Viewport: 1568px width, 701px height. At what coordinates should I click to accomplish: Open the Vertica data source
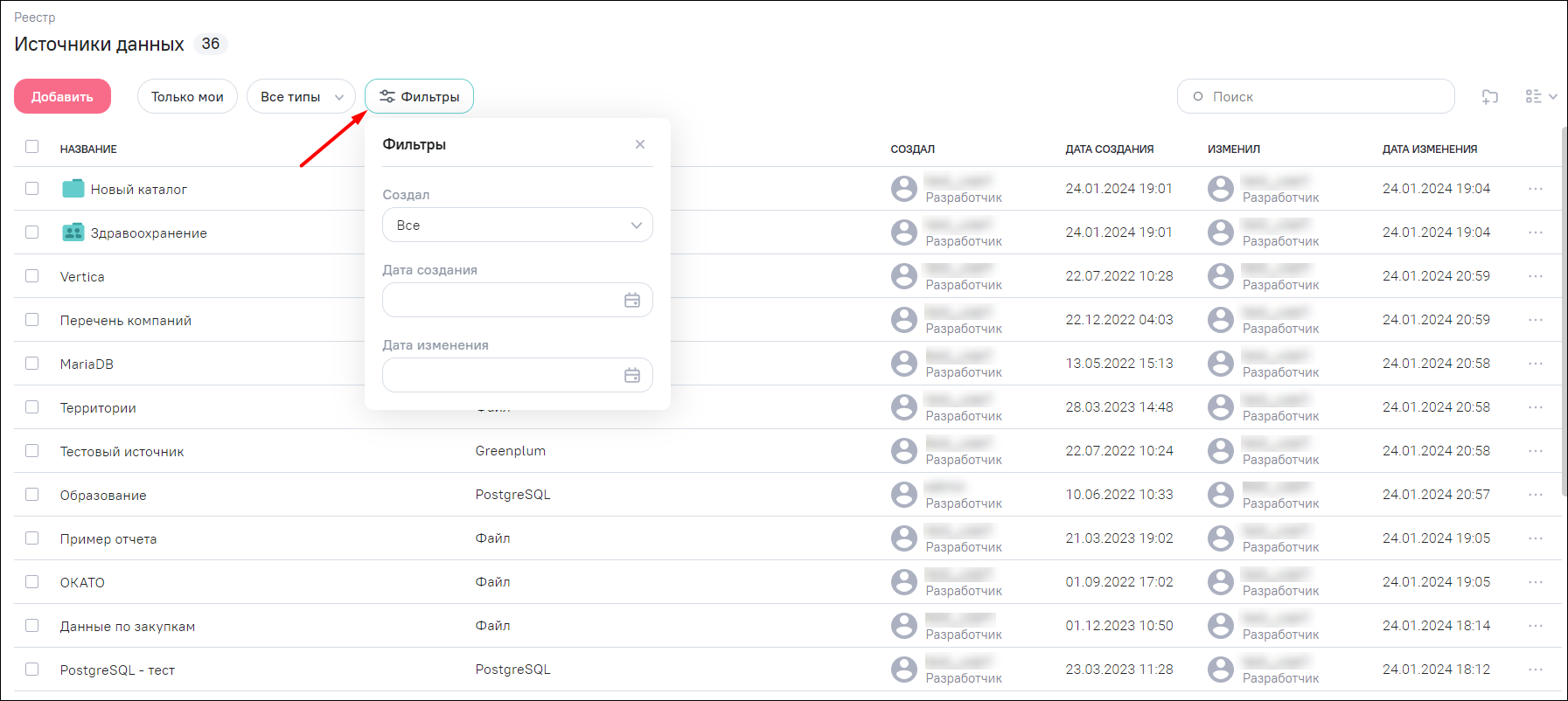tap(82, 276)
